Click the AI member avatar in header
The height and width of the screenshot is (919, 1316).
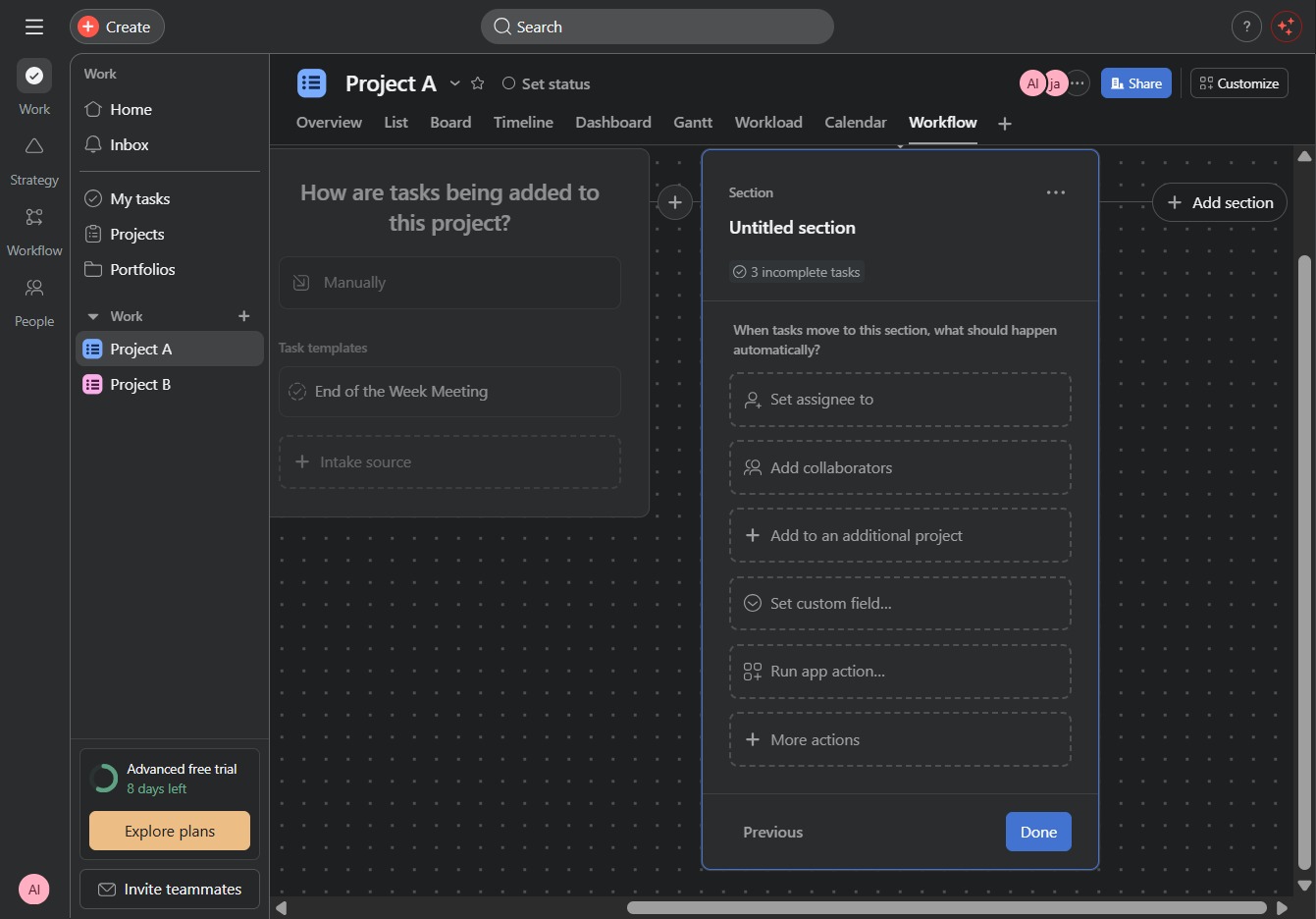click(x=1031, y=83)
